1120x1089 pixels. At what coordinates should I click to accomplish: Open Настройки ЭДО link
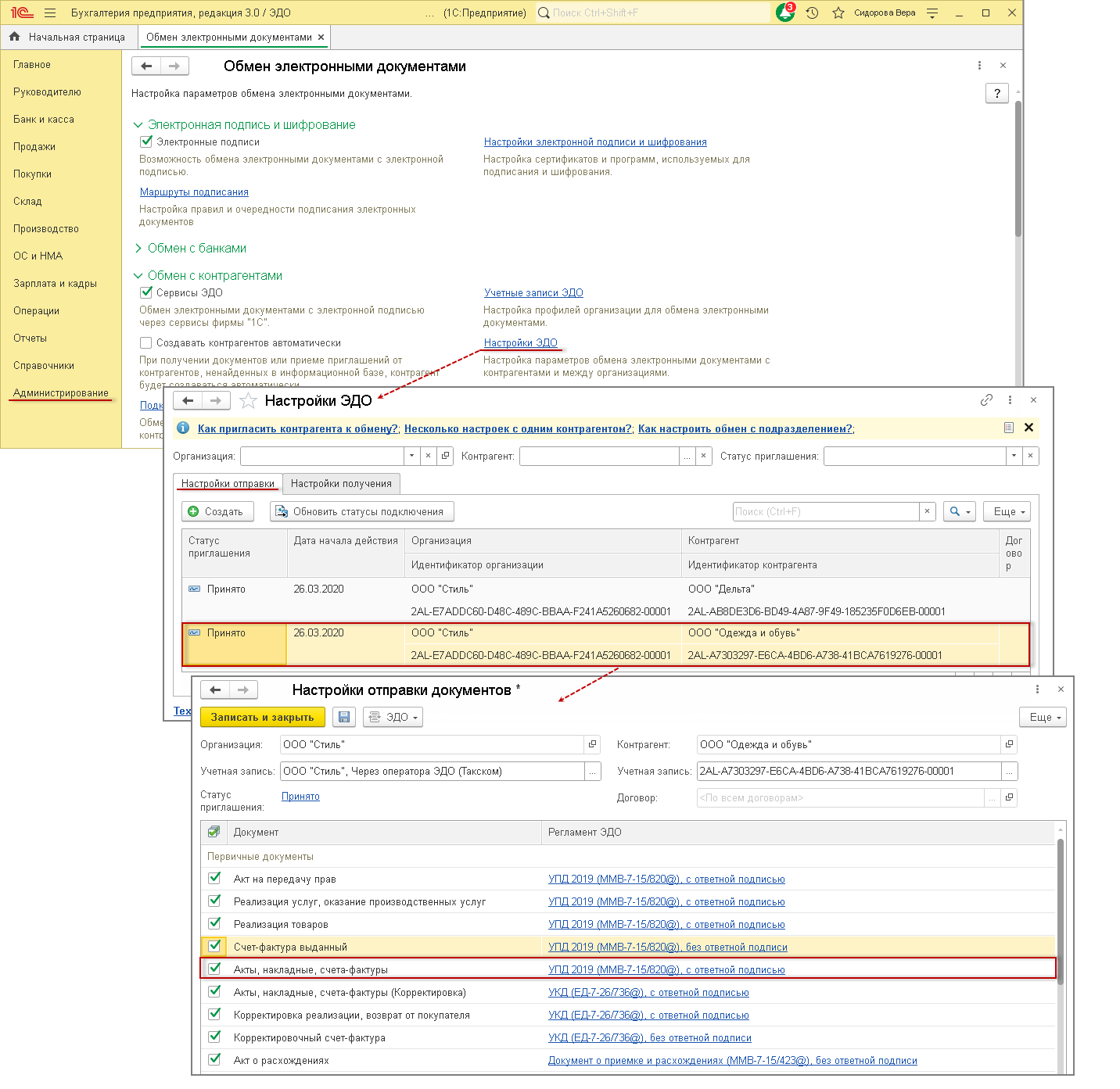point(521,342)
